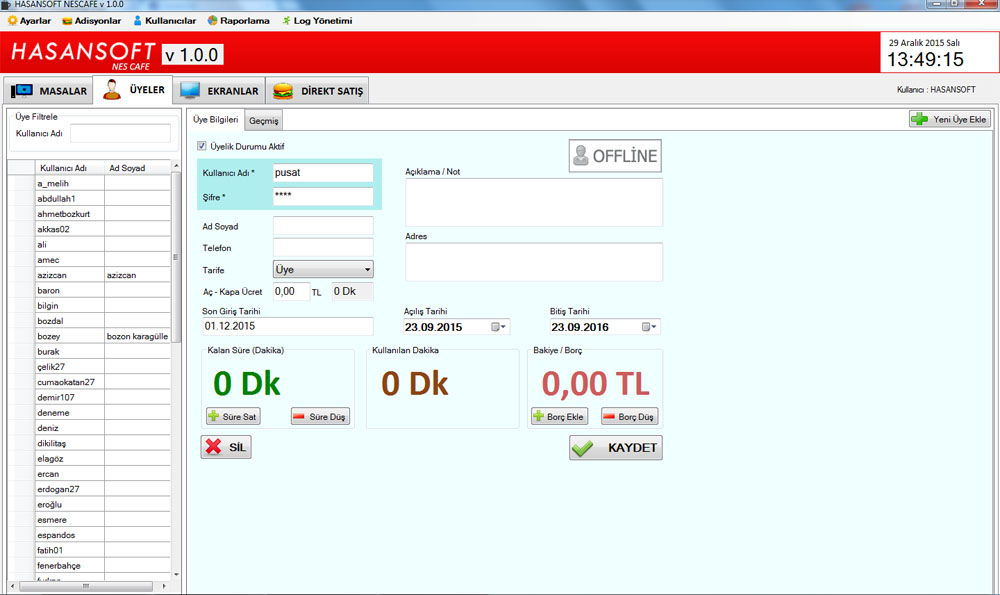Image resolution: width=1000 pixels, height=595 pixels.
Task: Click the Raporlama pie chart icon
Action: point(212,20)
